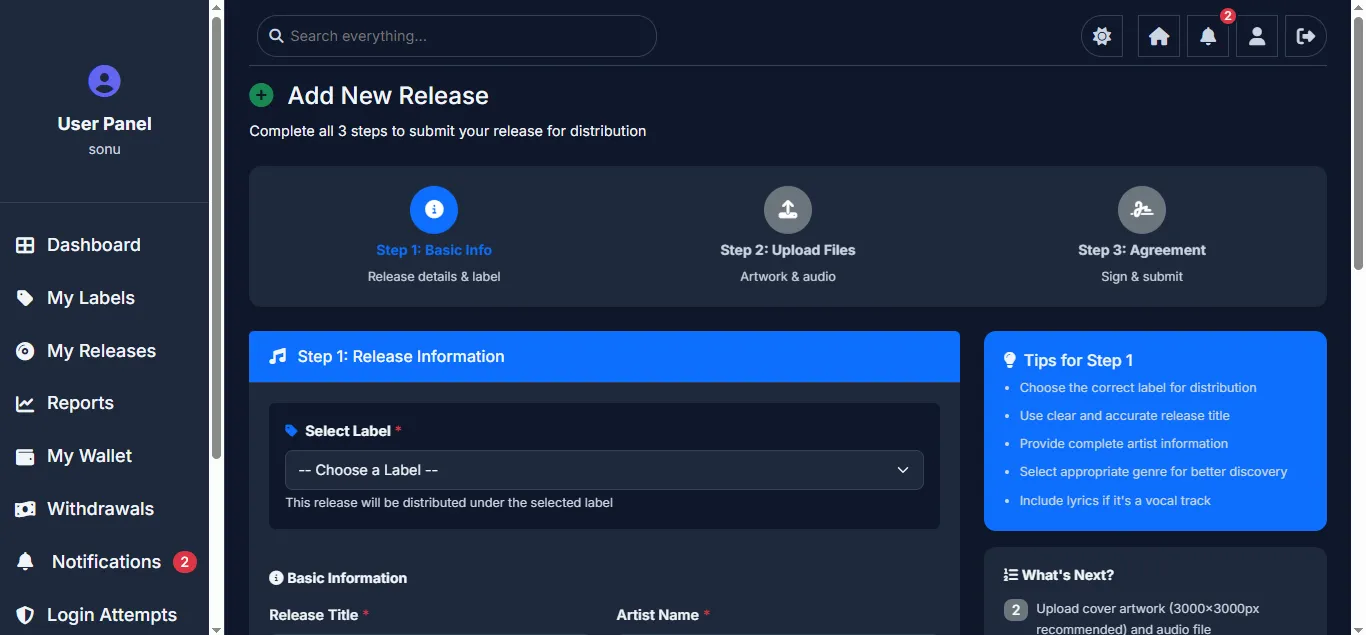Click the label distribution helper text under dropdown

449,503
